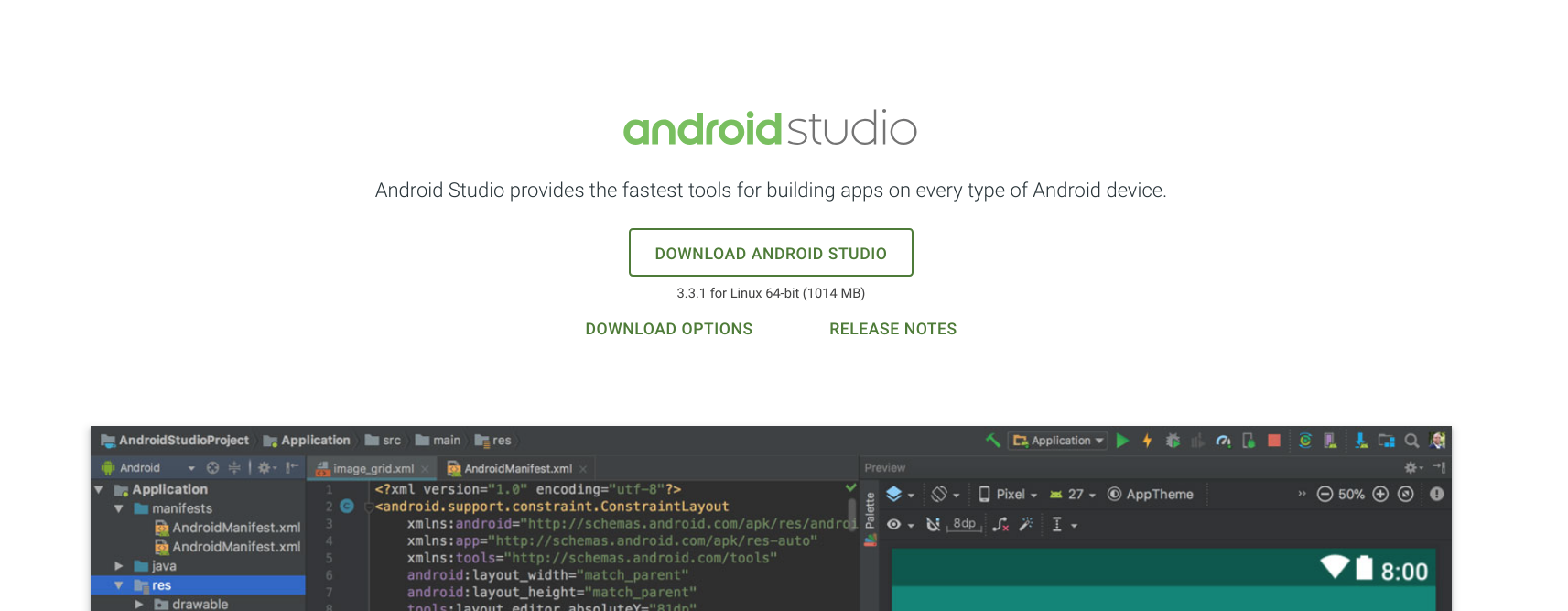Collapse the manifests folder

(119, 508)
